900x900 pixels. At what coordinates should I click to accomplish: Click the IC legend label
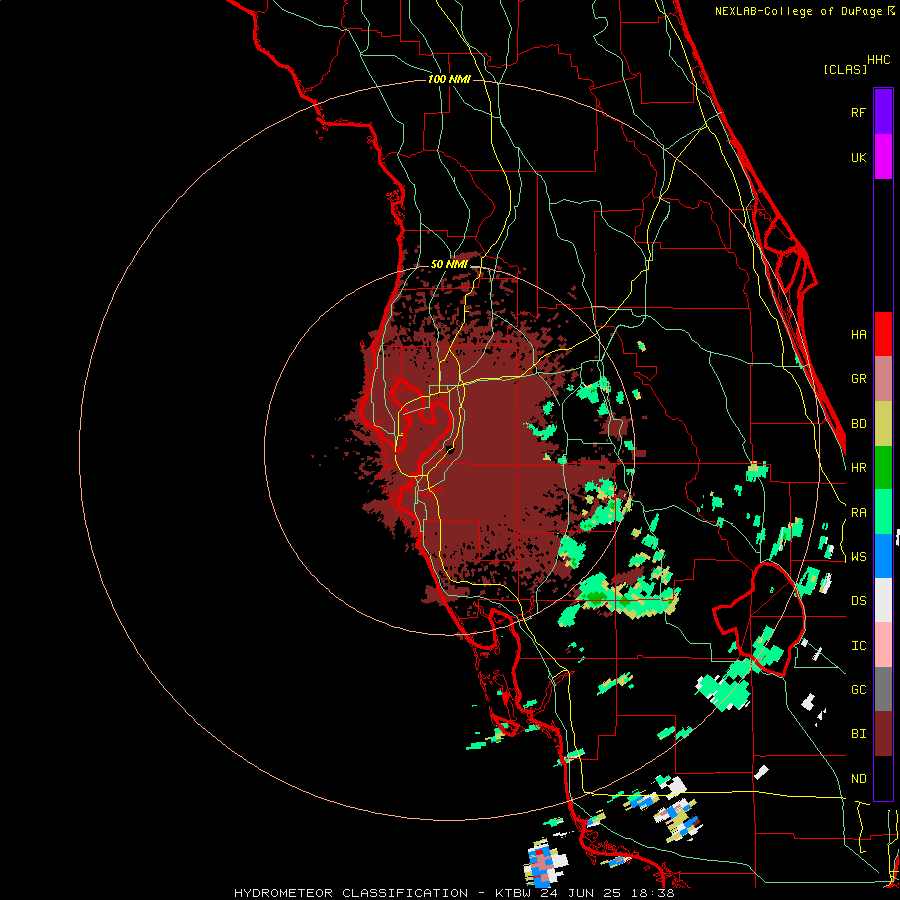click(858, 646)
